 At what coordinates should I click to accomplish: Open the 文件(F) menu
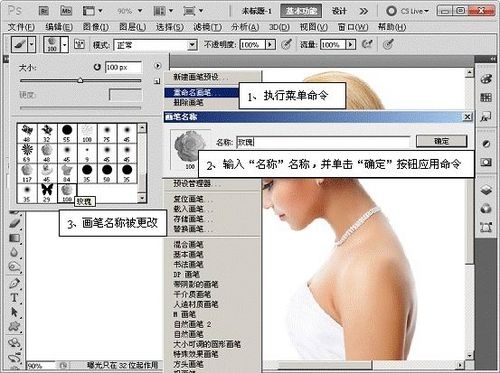point(21,27)
